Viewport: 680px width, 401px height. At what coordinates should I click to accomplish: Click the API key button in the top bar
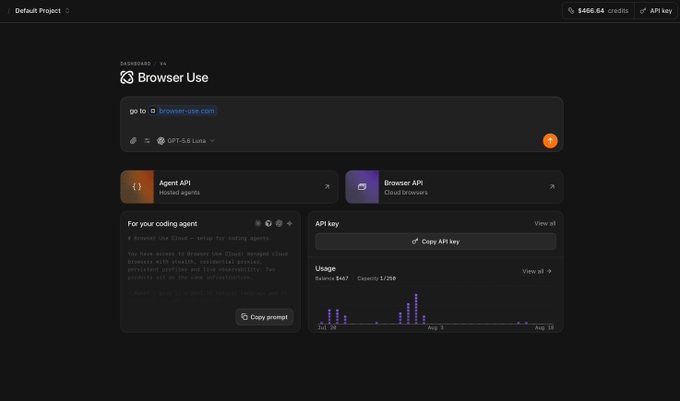[656, 11]
